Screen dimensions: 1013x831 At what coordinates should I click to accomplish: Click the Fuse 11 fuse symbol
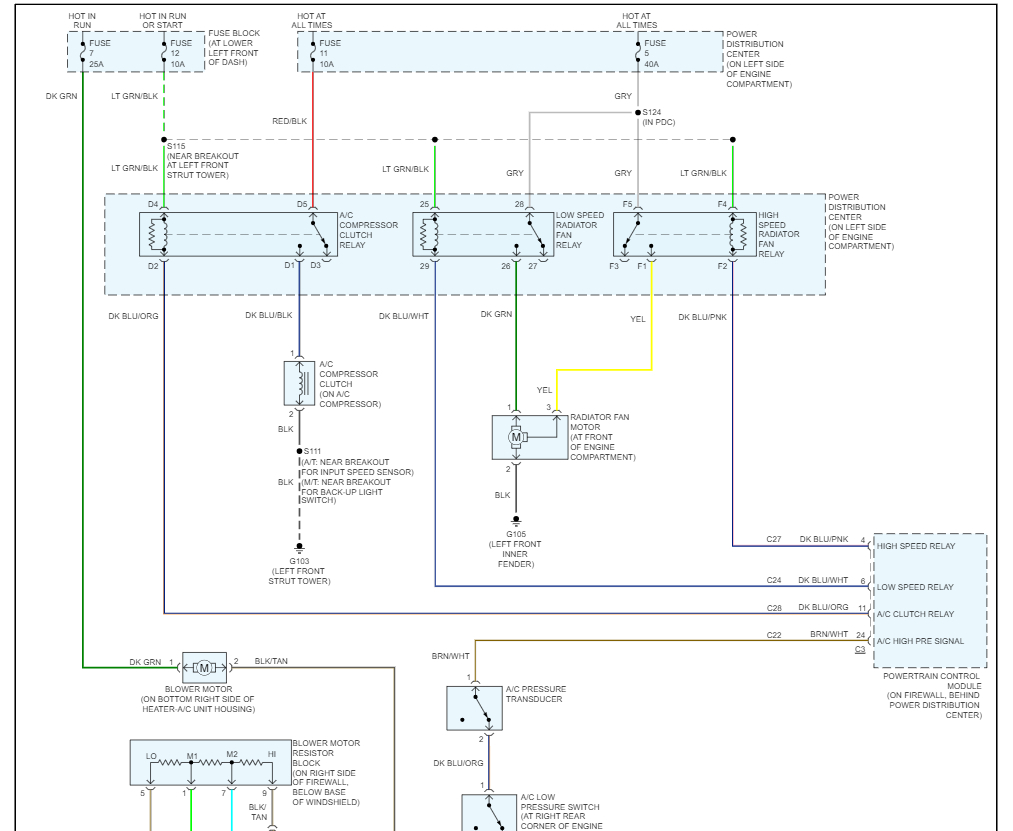[x=313, y=52]
